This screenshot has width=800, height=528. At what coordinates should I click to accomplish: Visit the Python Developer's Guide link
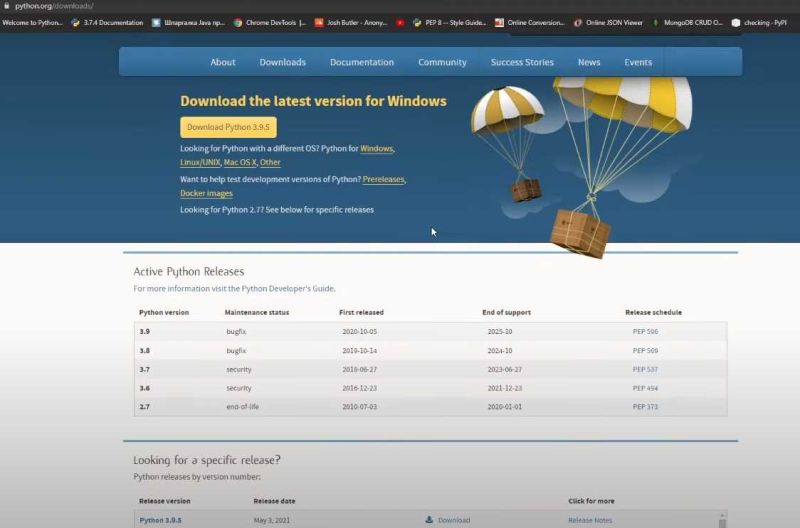tap(288, 289)
